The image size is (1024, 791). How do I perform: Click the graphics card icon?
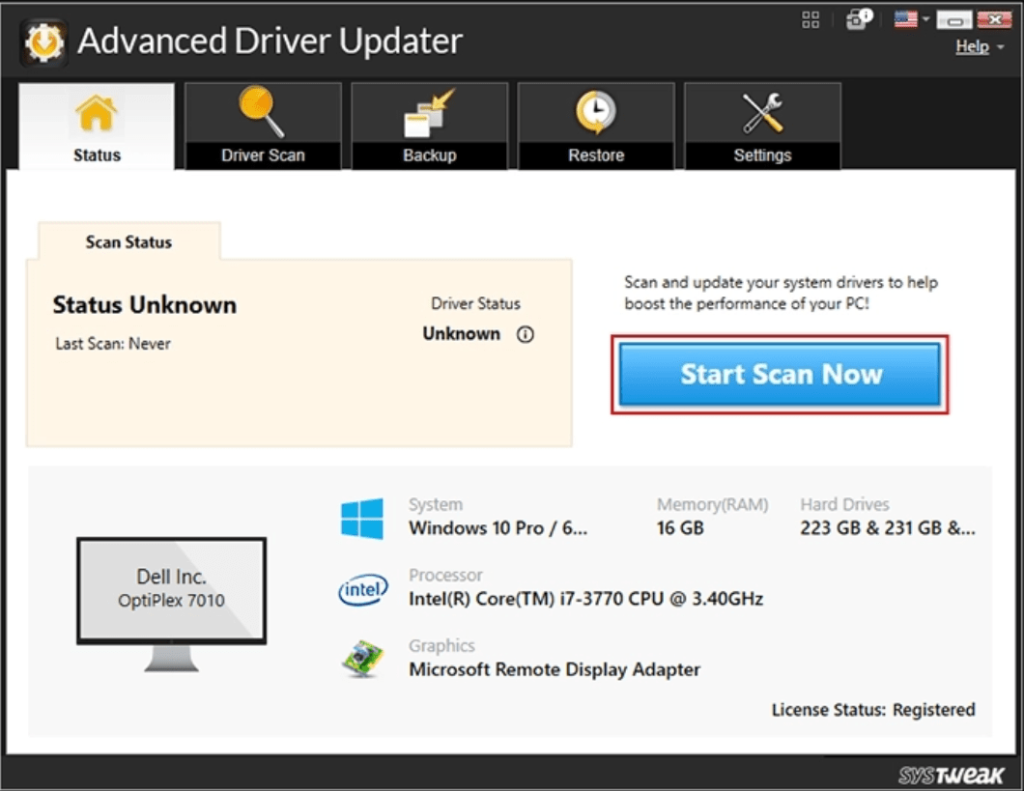point(362,659)
